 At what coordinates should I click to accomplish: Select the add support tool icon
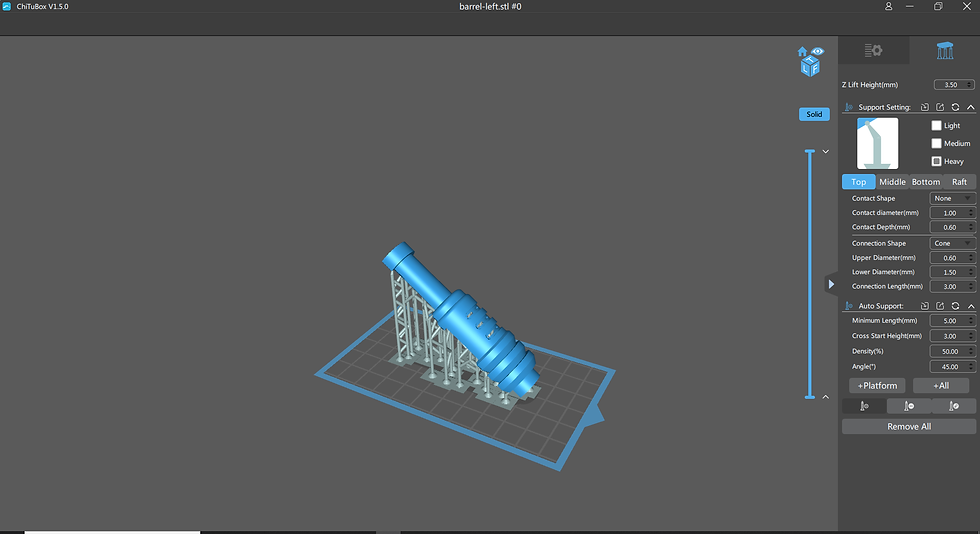tap(864, 406)
